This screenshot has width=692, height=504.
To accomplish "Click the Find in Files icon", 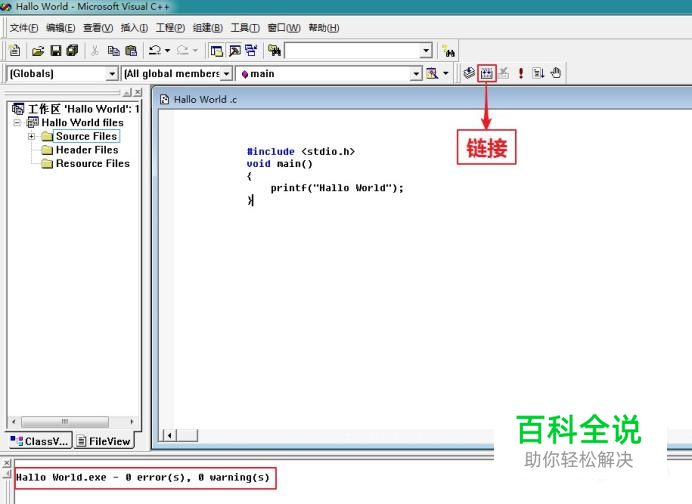I will 274,51.
